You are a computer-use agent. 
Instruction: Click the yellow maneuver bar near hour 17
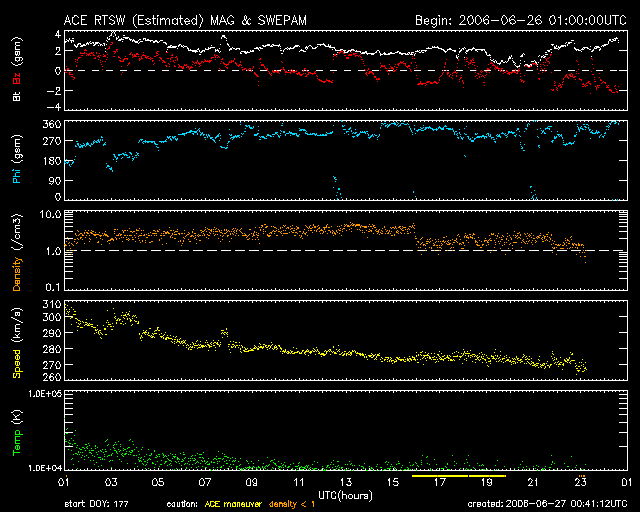coord(440,476)
